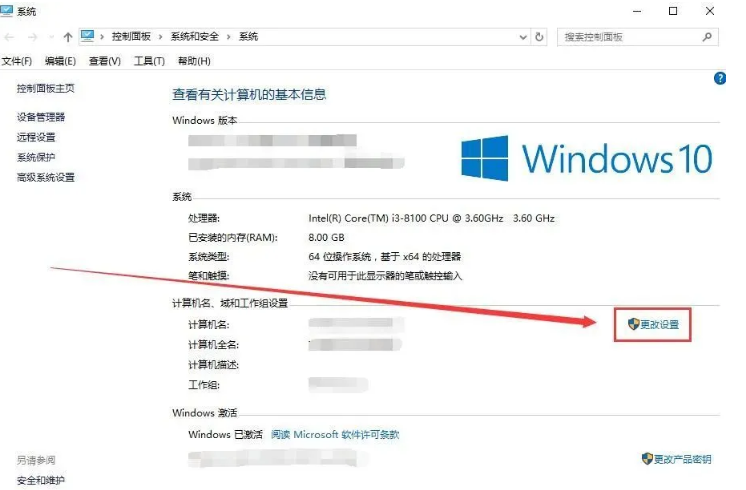
Task: Read the Microsoft 软件许可条款 link
Action: click(x=335, y=434)
